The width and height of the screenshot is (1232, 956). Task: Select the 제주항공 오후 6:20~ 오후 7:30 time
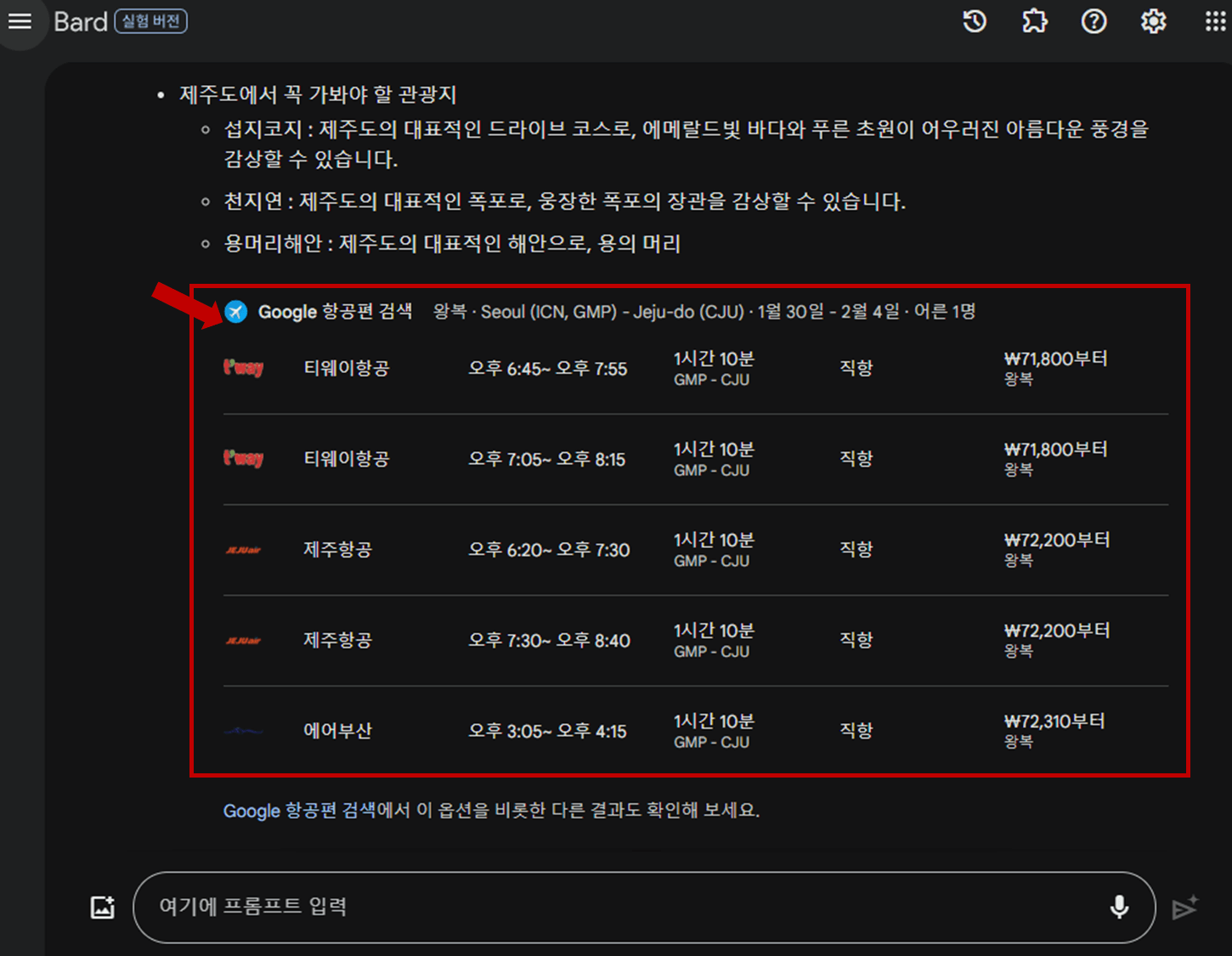pyautogui.click(x=549, y=550)
